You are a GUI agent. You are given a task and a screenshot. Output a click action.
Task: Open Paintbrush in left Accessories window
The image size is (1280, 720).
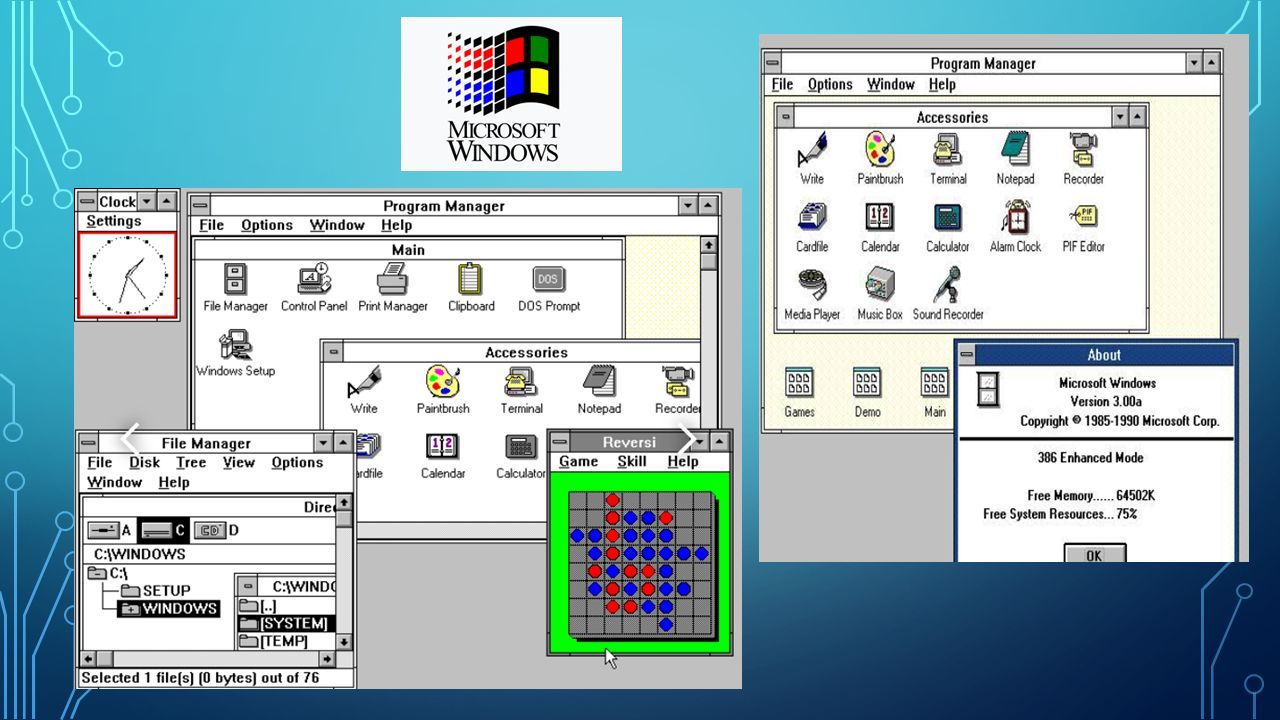click(443, 390)
